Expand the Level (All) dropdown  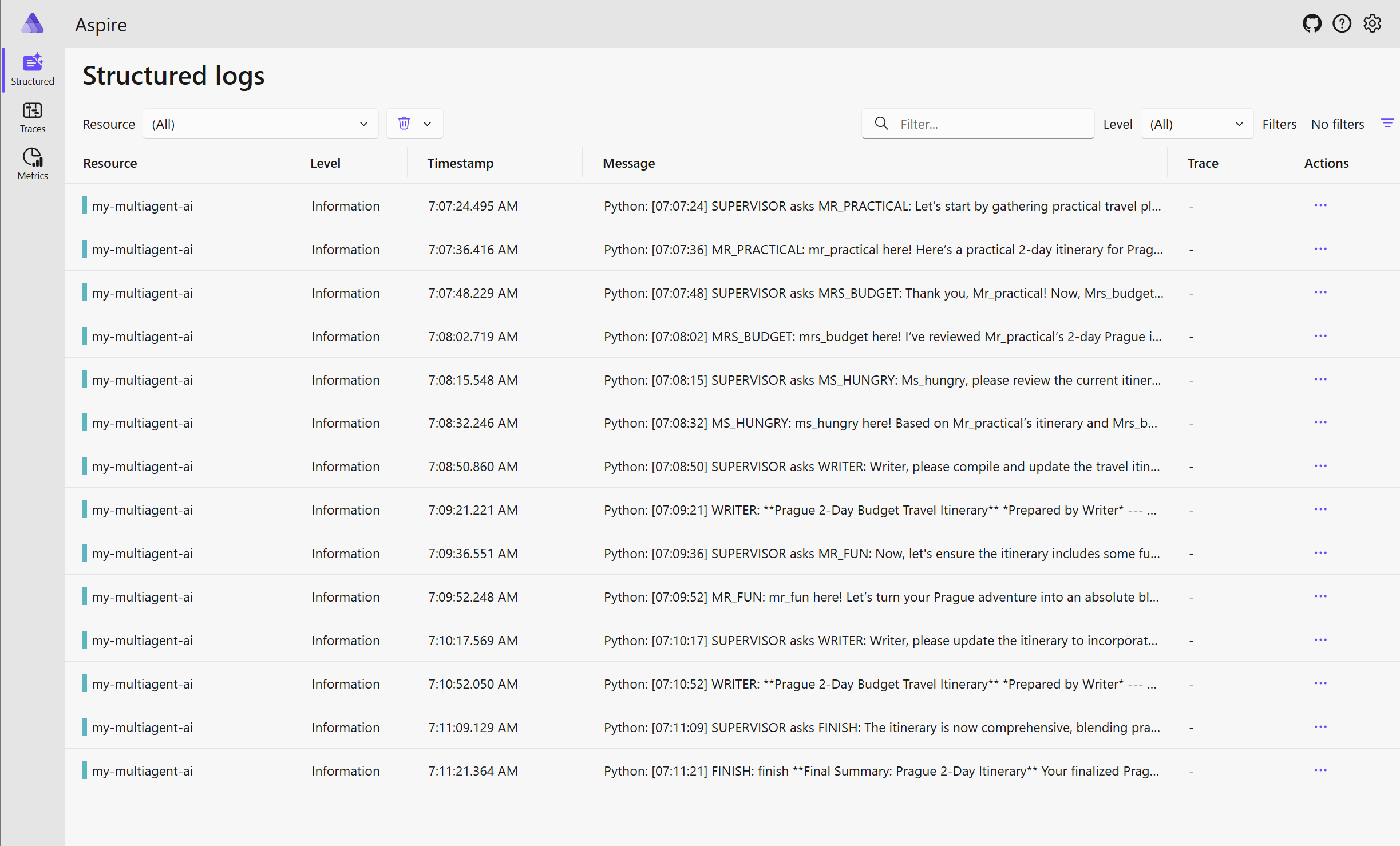(1197, 124)
